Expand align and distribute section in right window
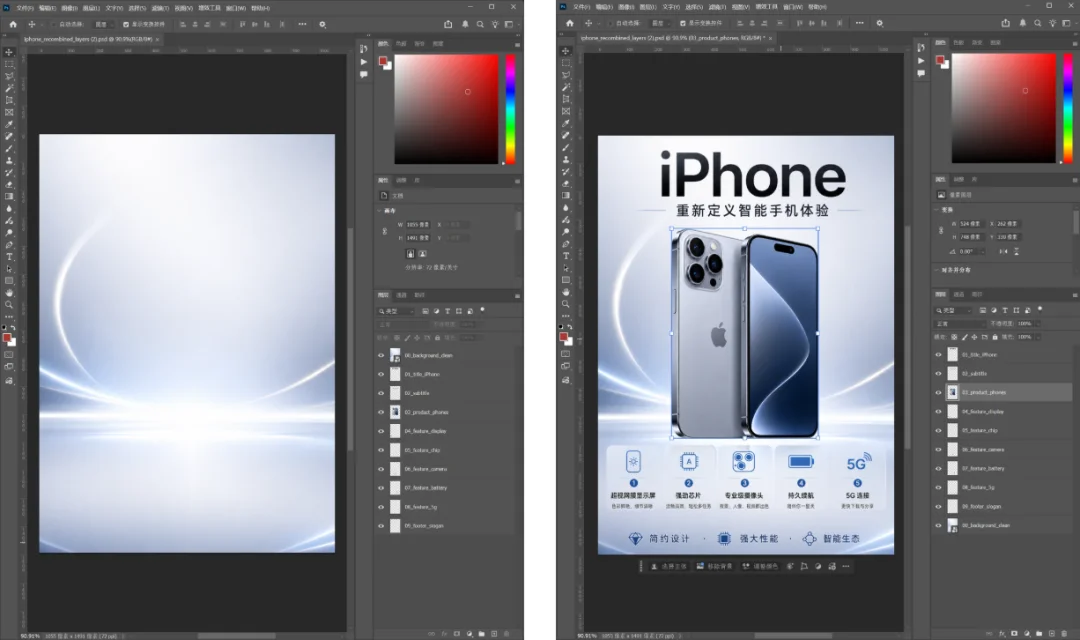Viewport: 1080px width, 640px height. click(x=937, y=270)
